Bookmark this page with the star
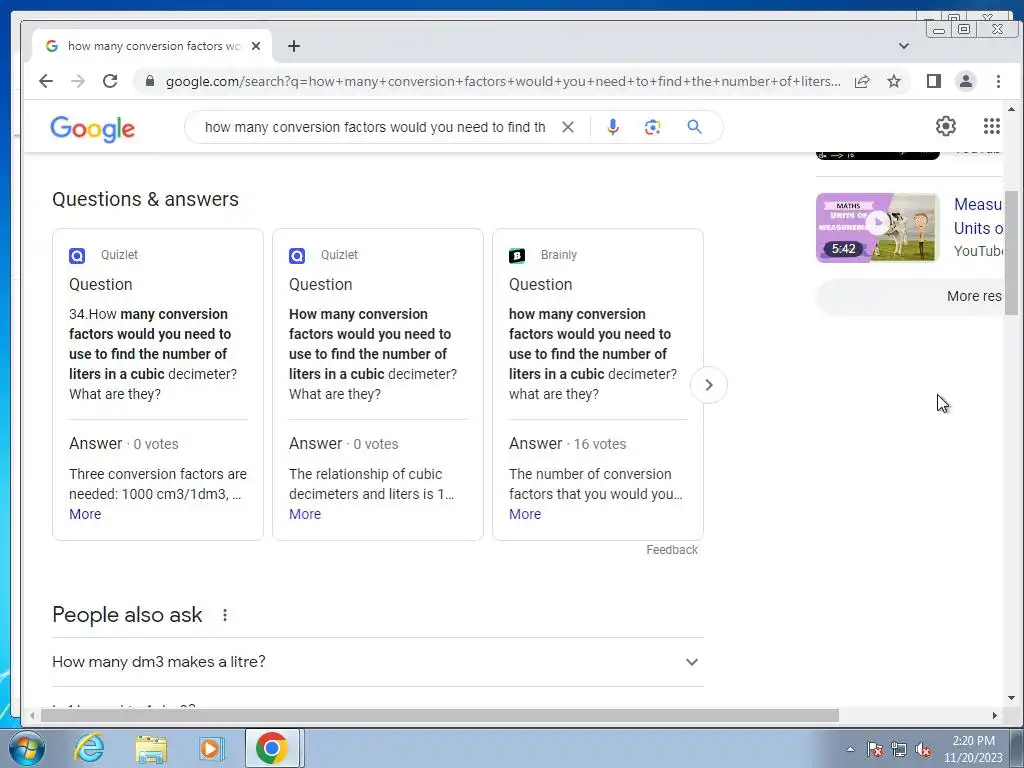This screenshot has height=768, width=1024. point(894,81)
